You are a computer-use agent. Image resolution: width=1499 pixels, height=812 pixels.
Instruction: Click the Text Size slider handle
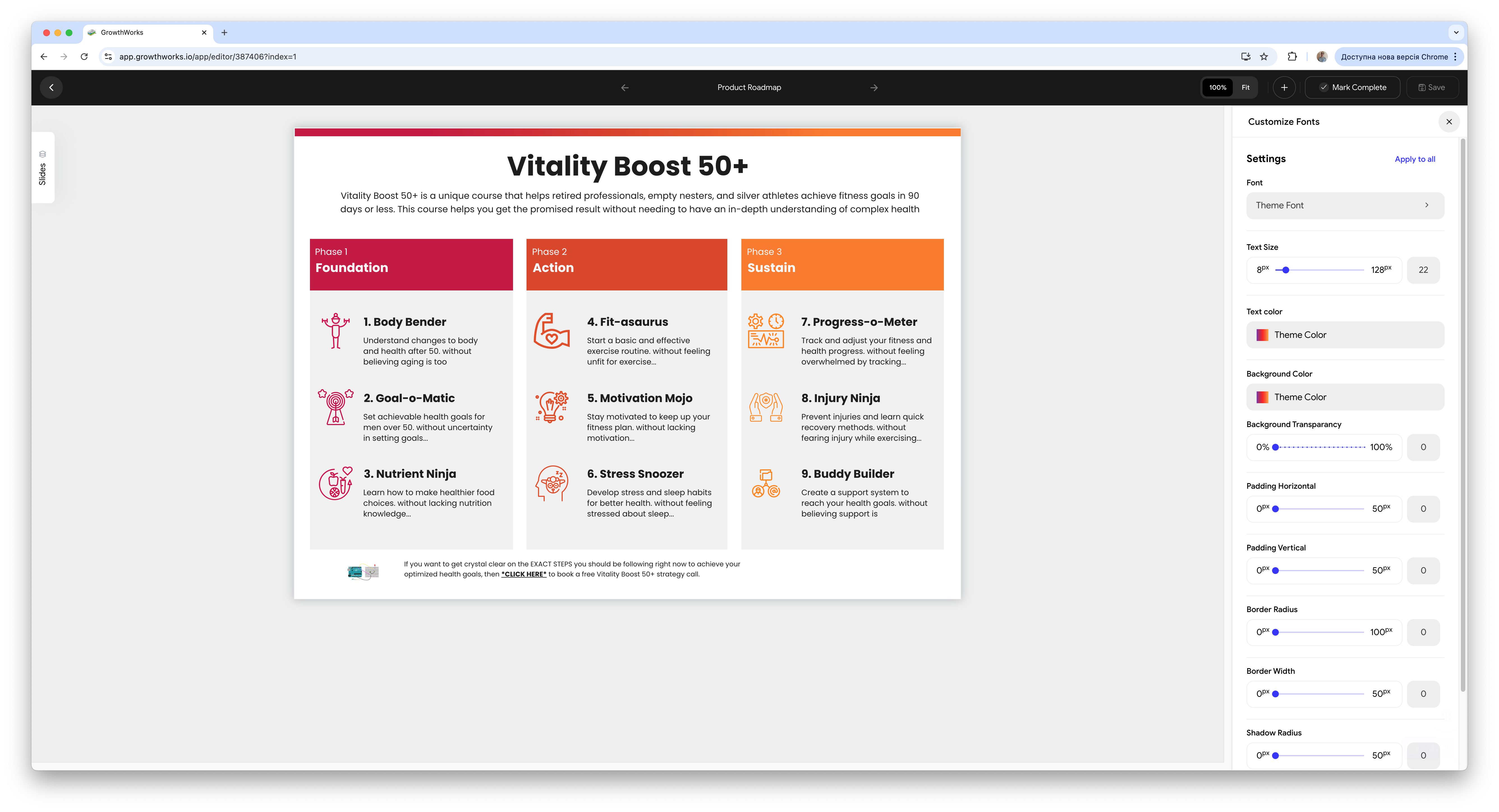click(x=1286, y=270)
